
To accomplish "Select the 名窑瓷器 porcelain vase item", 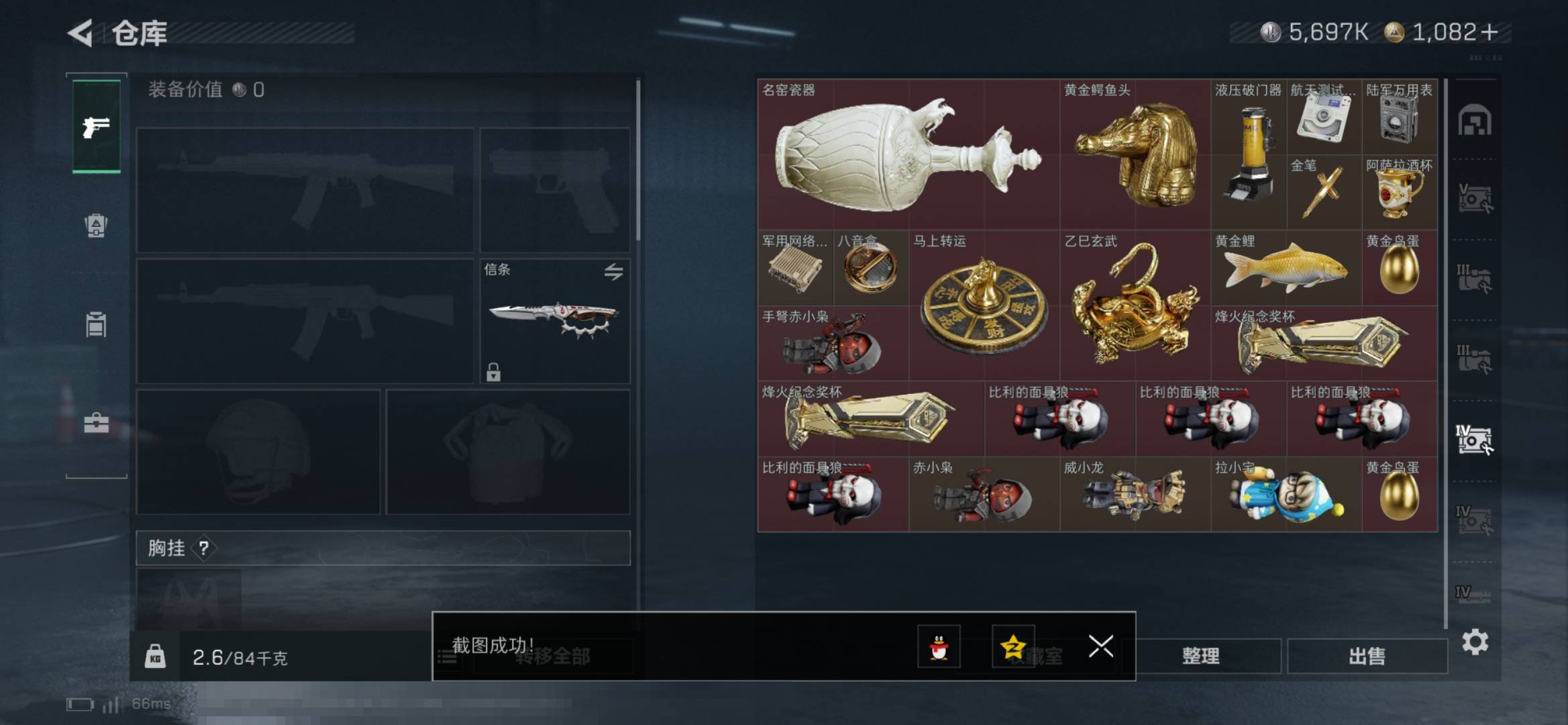I will (908, 154).
